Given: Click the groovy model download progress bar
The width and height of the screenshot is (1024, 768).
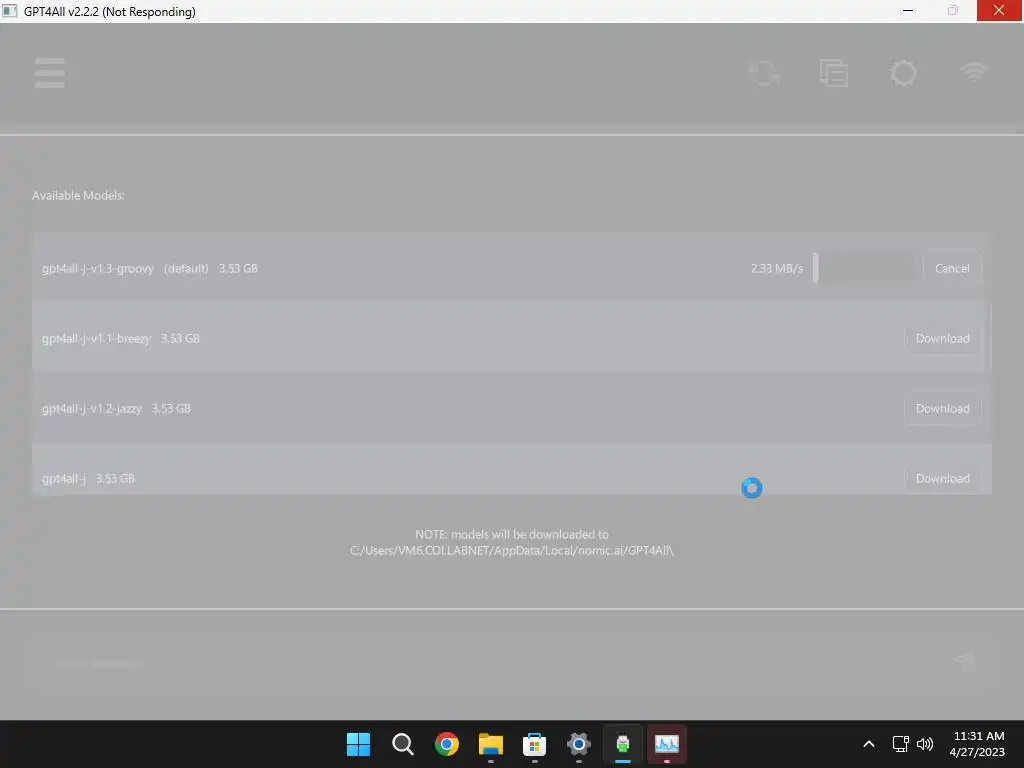Looking at the screenshot, I should pos(864,268).
